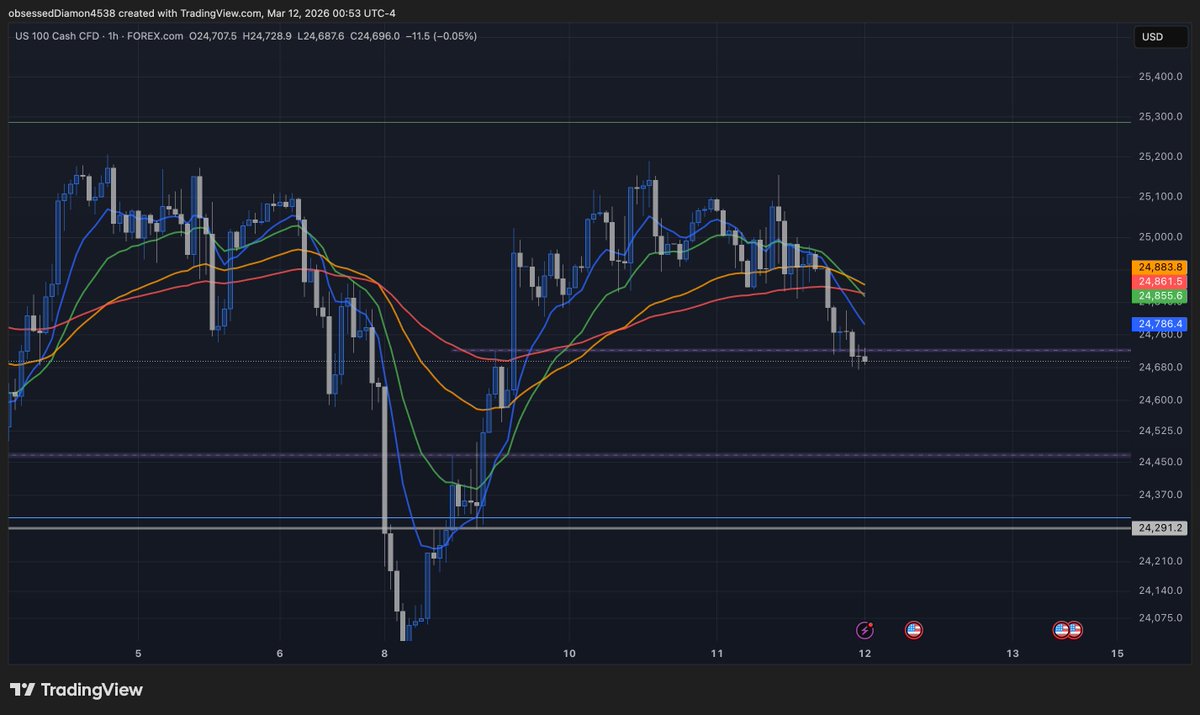Open the purple lightning bolt event icon

865,630
